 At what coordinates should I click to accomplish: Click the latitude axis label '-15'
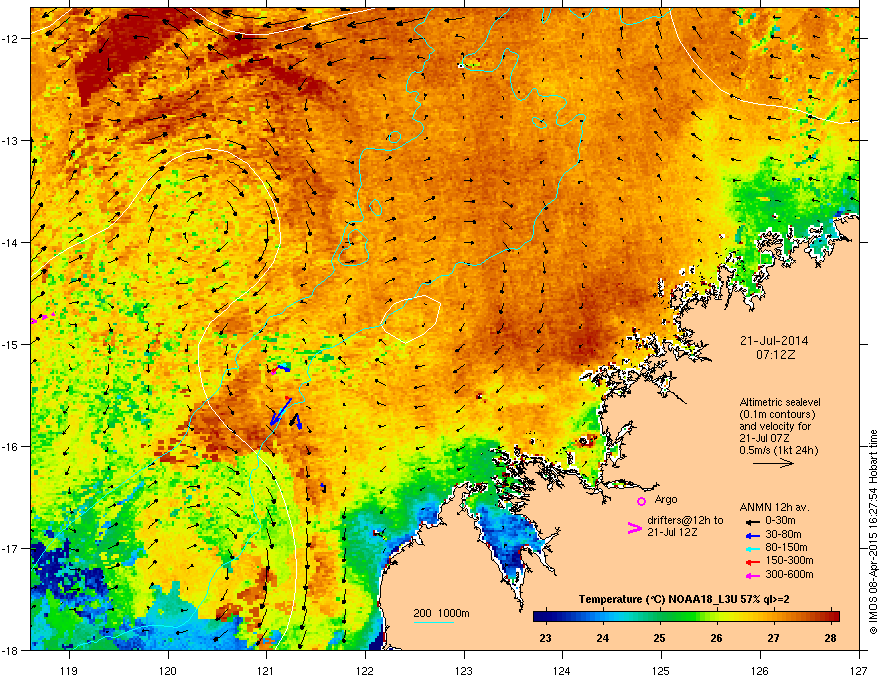coord(11,344)
